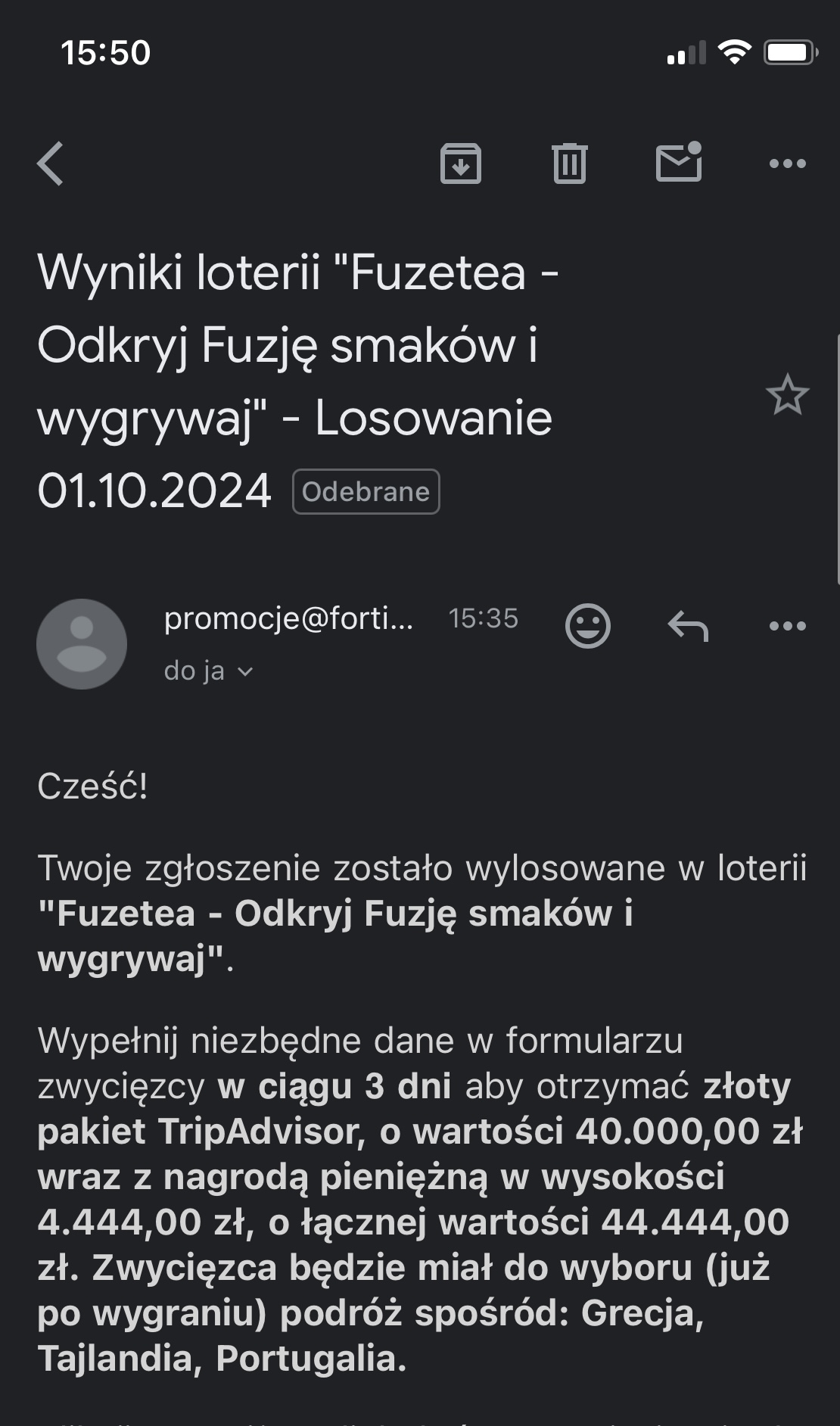This screenshot has width=840, height=1426.
Task: Tap the "Odebrane" inbox label
Action: (366, 492)
